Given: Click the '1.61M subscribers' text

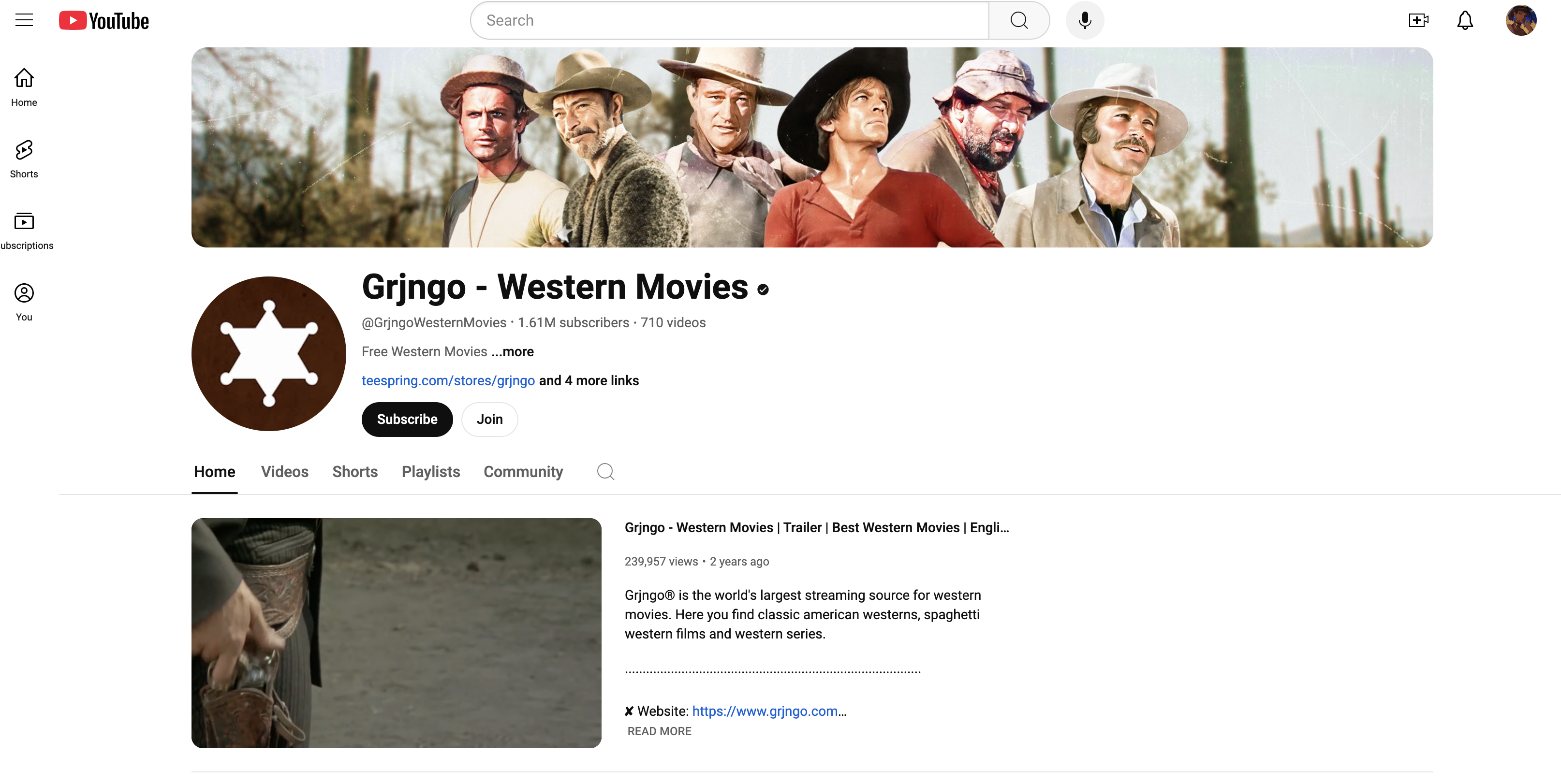Looking at the screenshot, I should click(x=573, y=322).
